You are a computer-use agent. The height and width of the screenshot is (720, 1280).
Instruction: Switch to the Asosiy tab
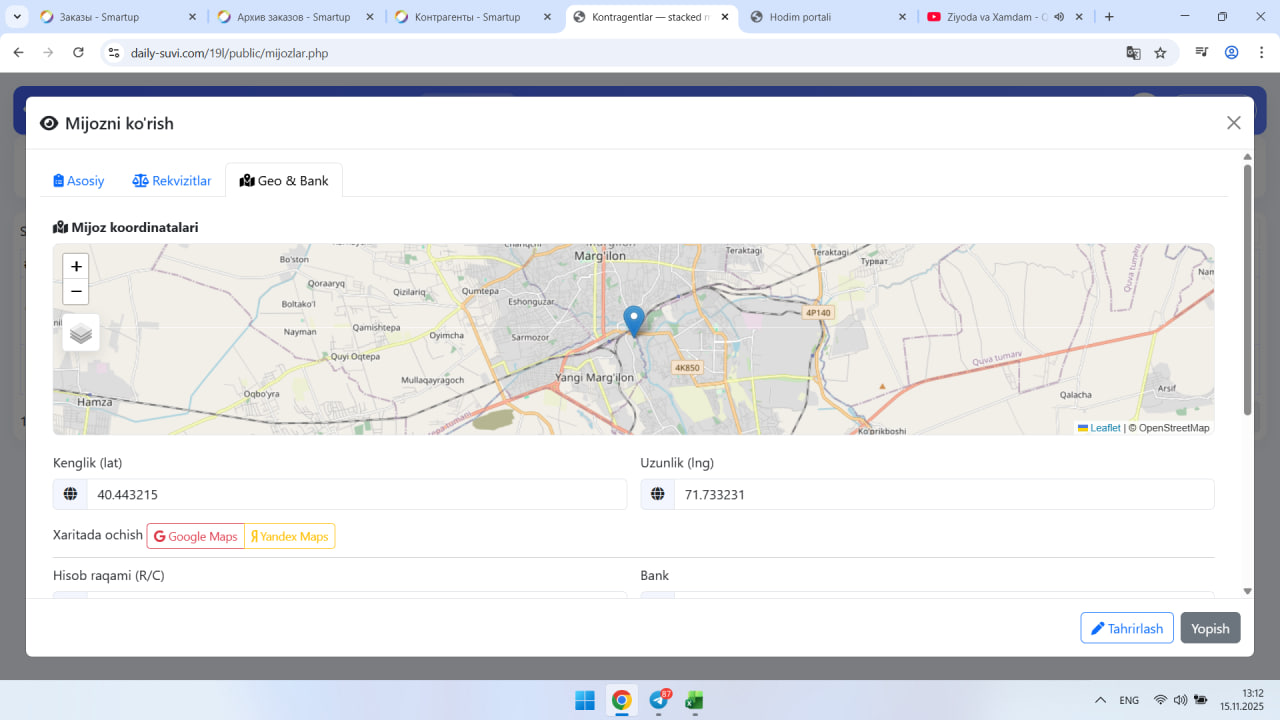point(79,181)
